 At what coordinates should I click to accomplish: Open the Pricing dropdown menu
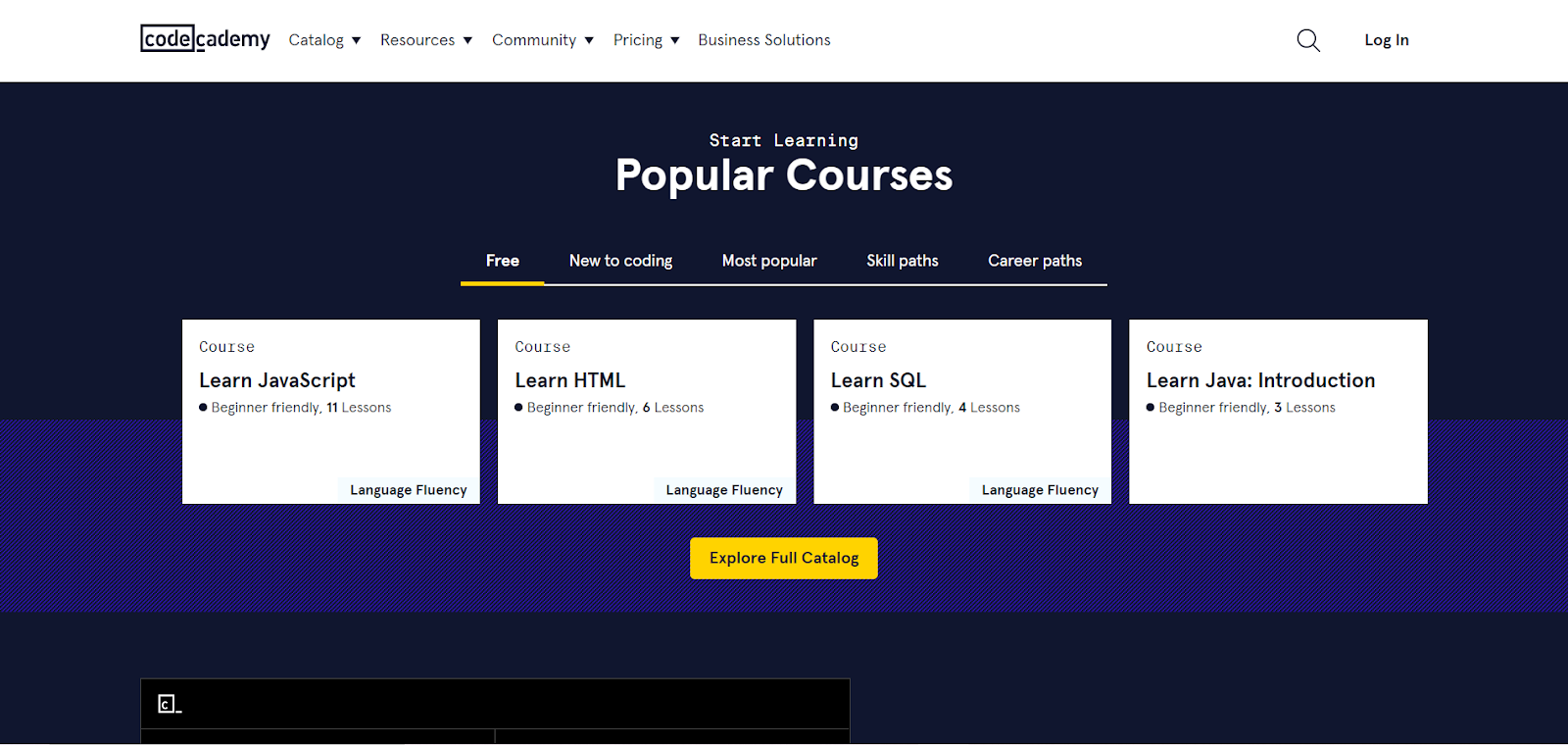[647, 40]
